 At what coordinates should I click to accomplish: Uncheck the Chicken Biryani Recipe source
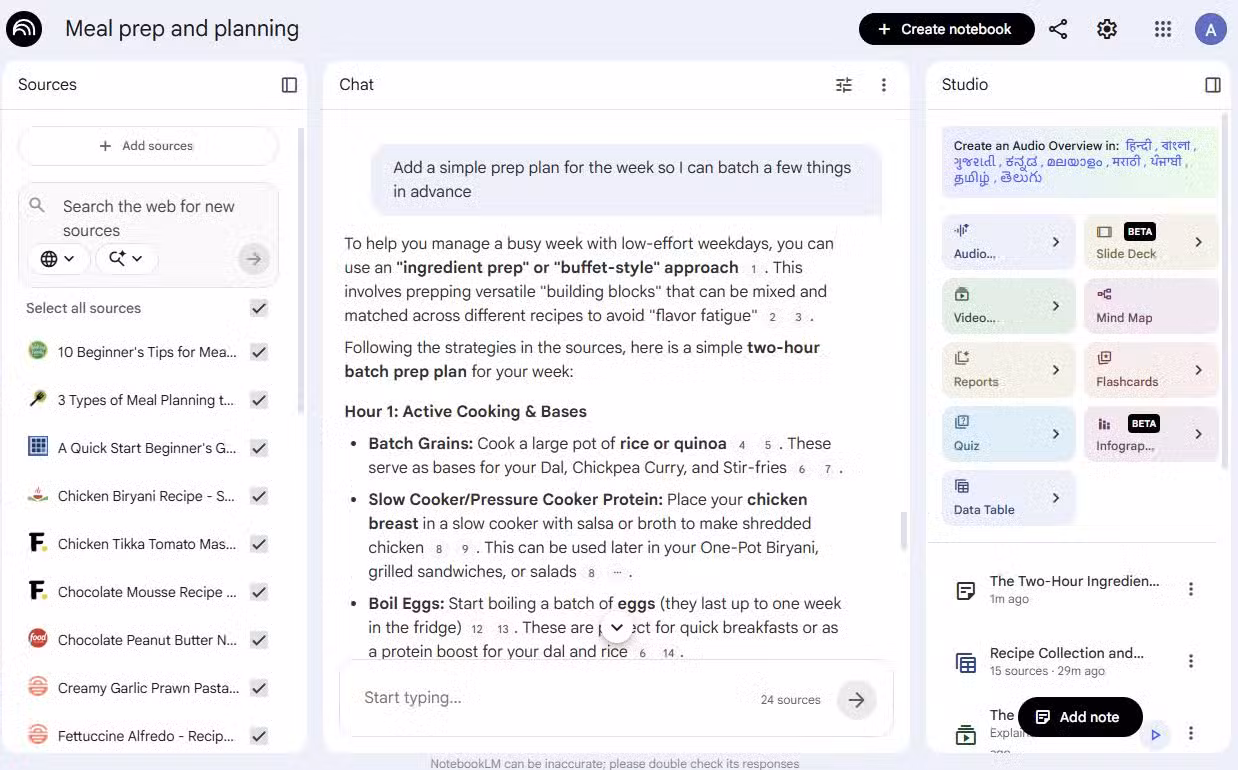pos(259,496)
